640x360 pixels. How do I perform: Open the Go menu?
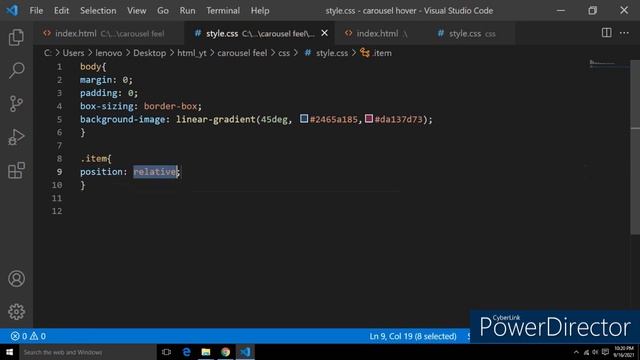163,11
